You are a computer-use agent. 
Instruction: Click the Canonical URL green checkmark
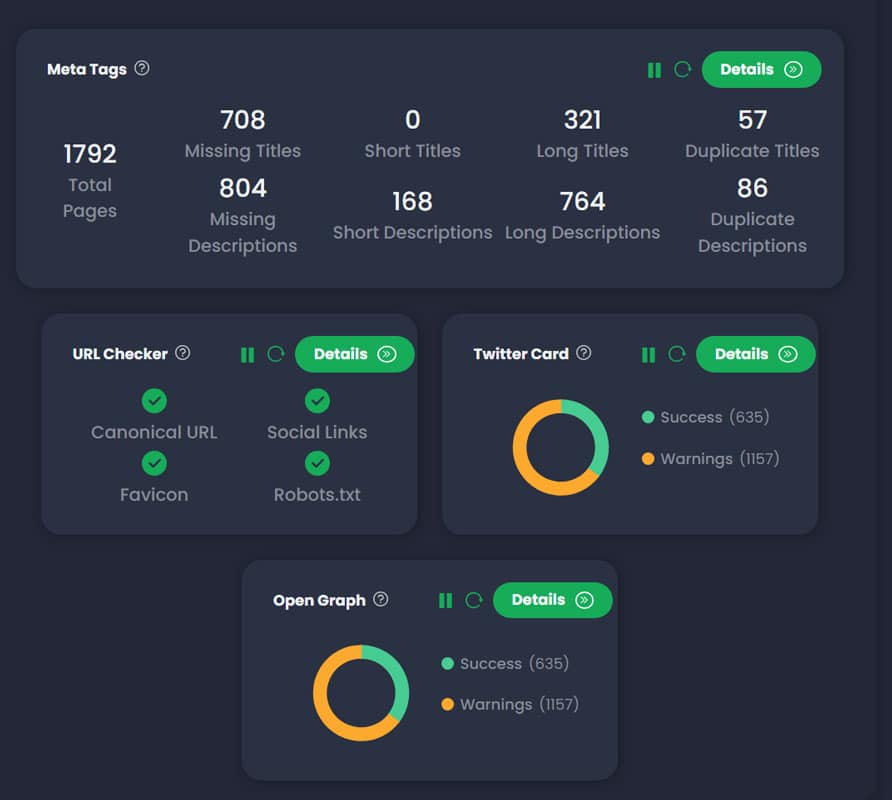154,401
